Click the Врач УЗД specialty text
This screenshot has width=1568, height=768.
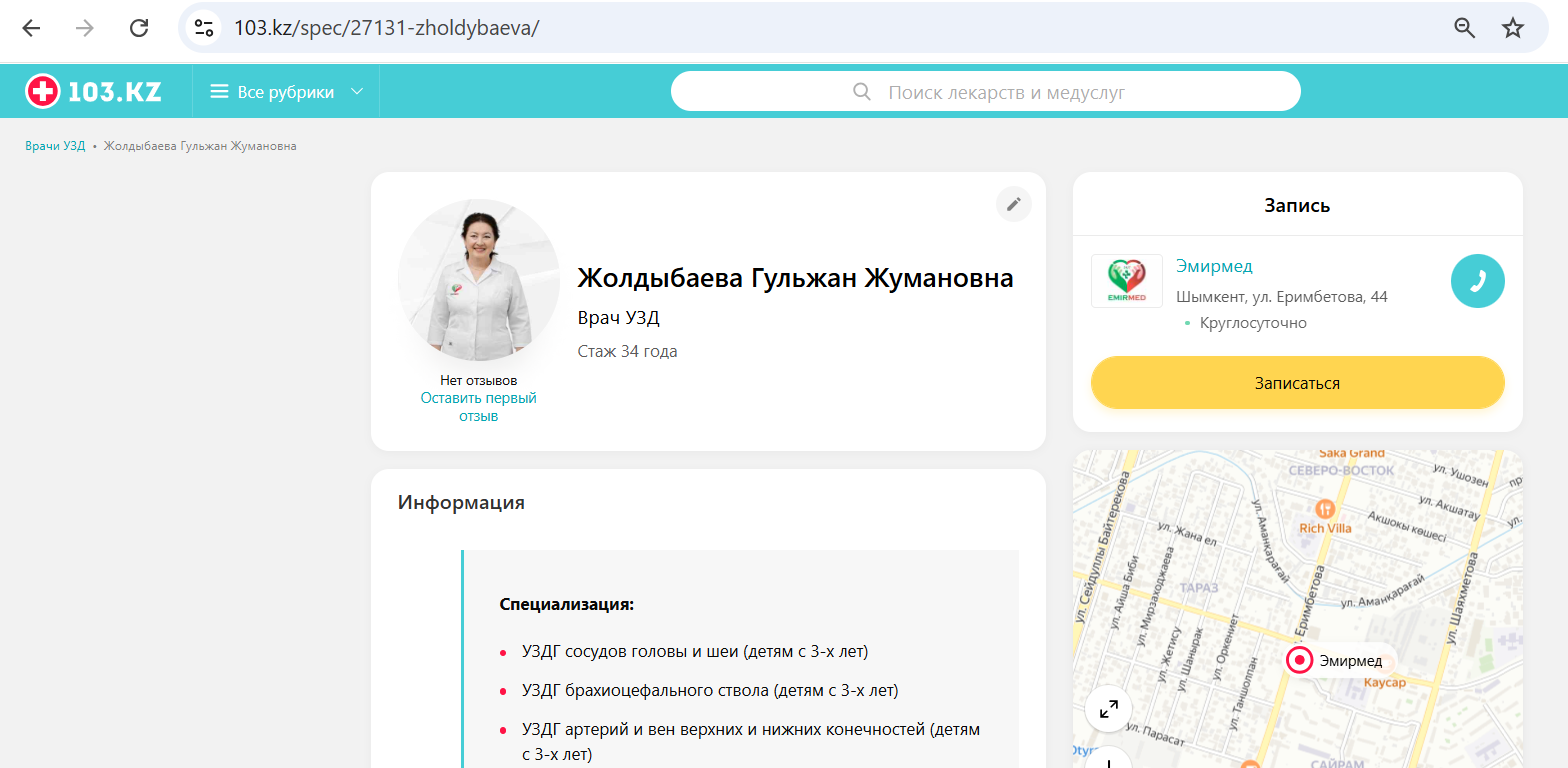[x=619, y=318]
